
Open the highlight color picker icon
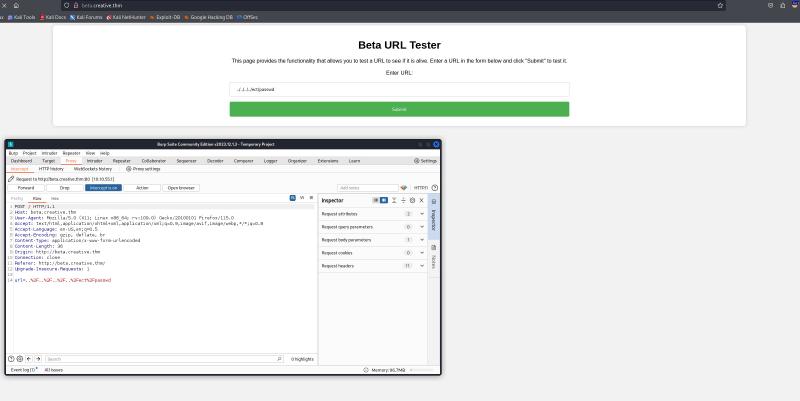404,187
